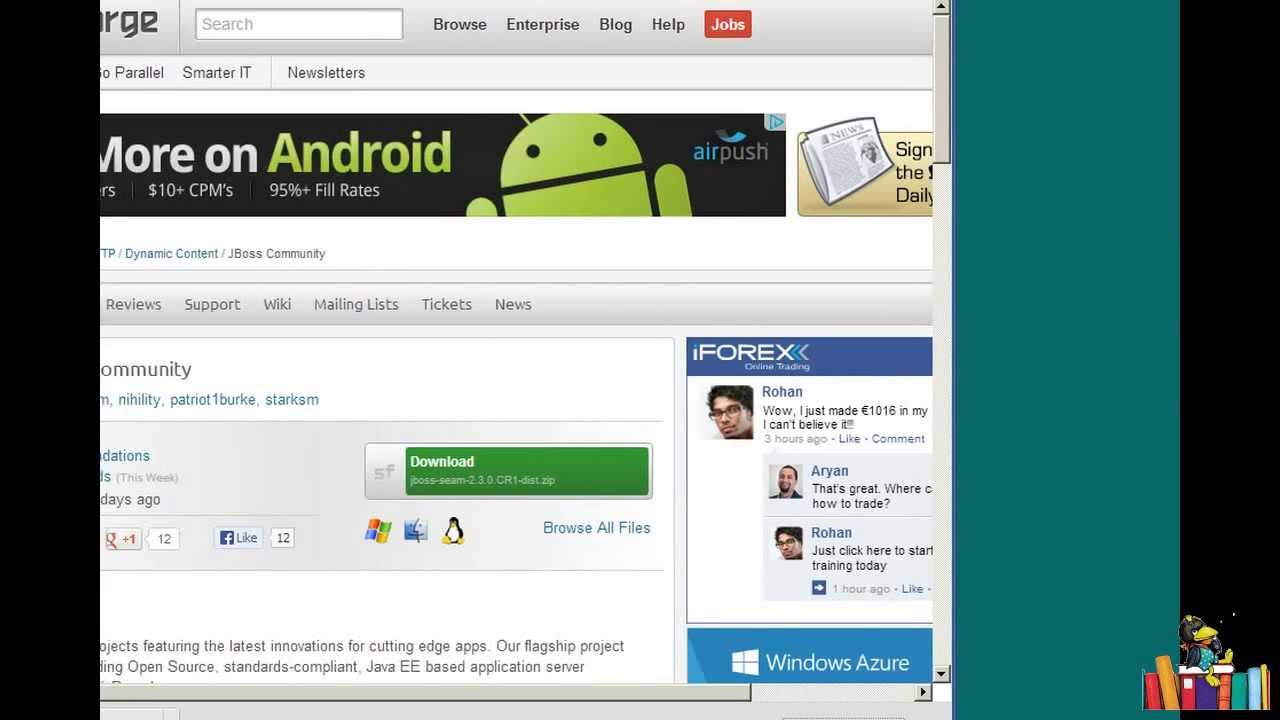Open the Dynamic Content breadcrumb link
Screen dimensions: 1280x720
pos(171,254)
